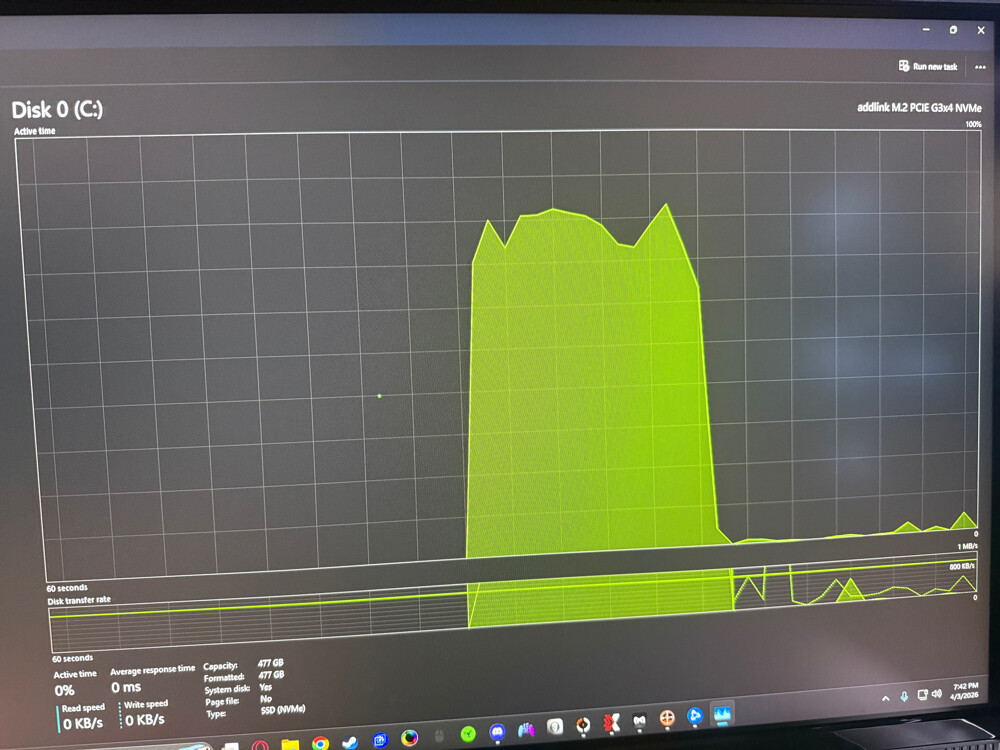
Task: Click the rainbow color ring taskbar icon
Action: 409,738
